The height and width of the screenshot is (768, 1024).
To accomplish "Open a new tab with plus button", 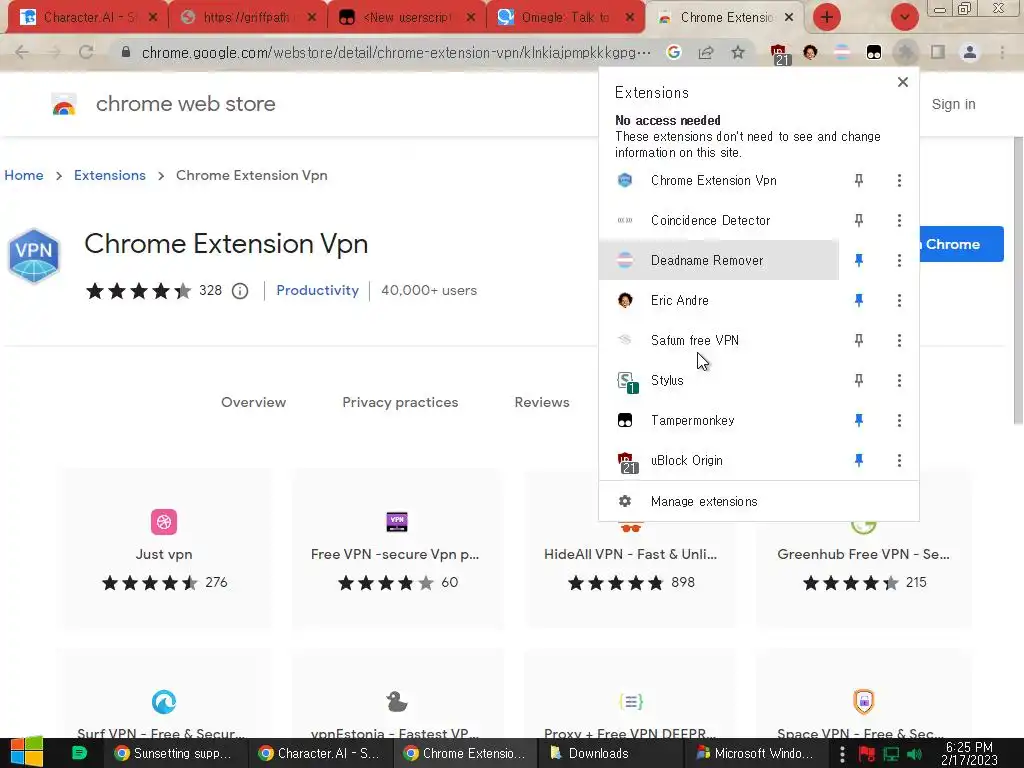I will [827, 17].
